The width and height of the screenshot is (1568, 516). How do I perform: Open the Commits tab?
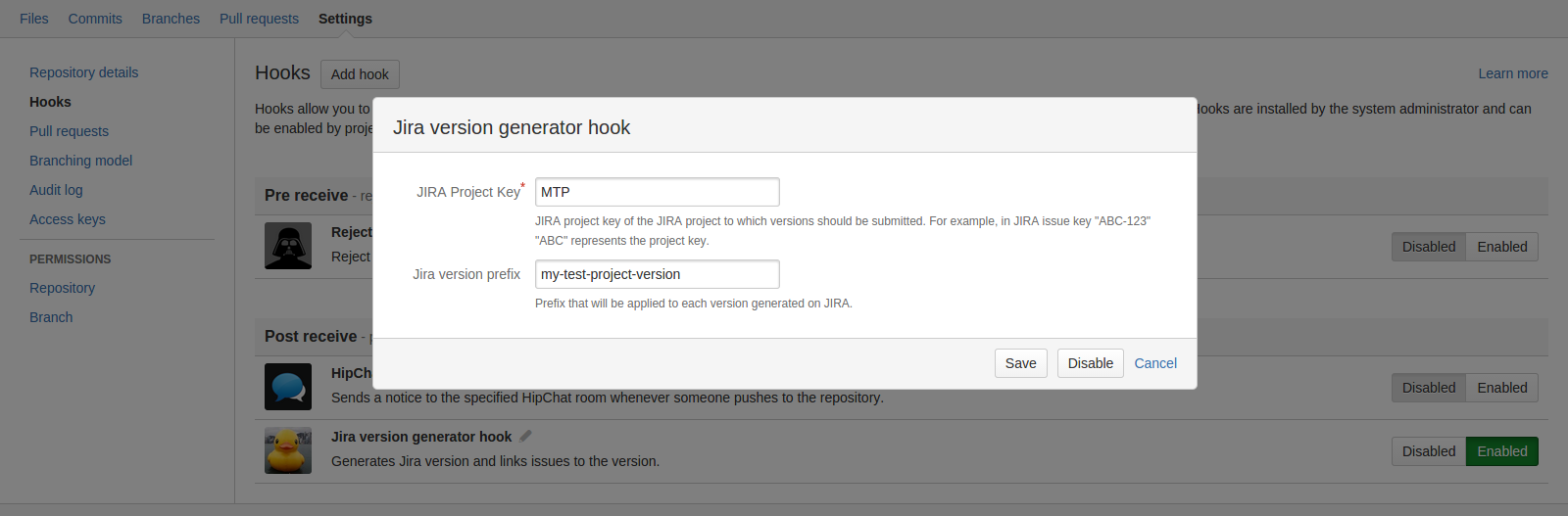95,19
